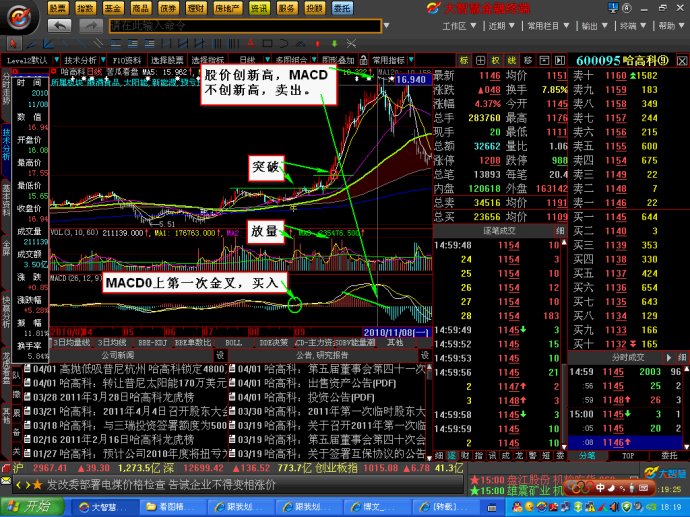Select the arc drawing tool
Viewport: 690px width, 517px height.
(x=284, y=43)
